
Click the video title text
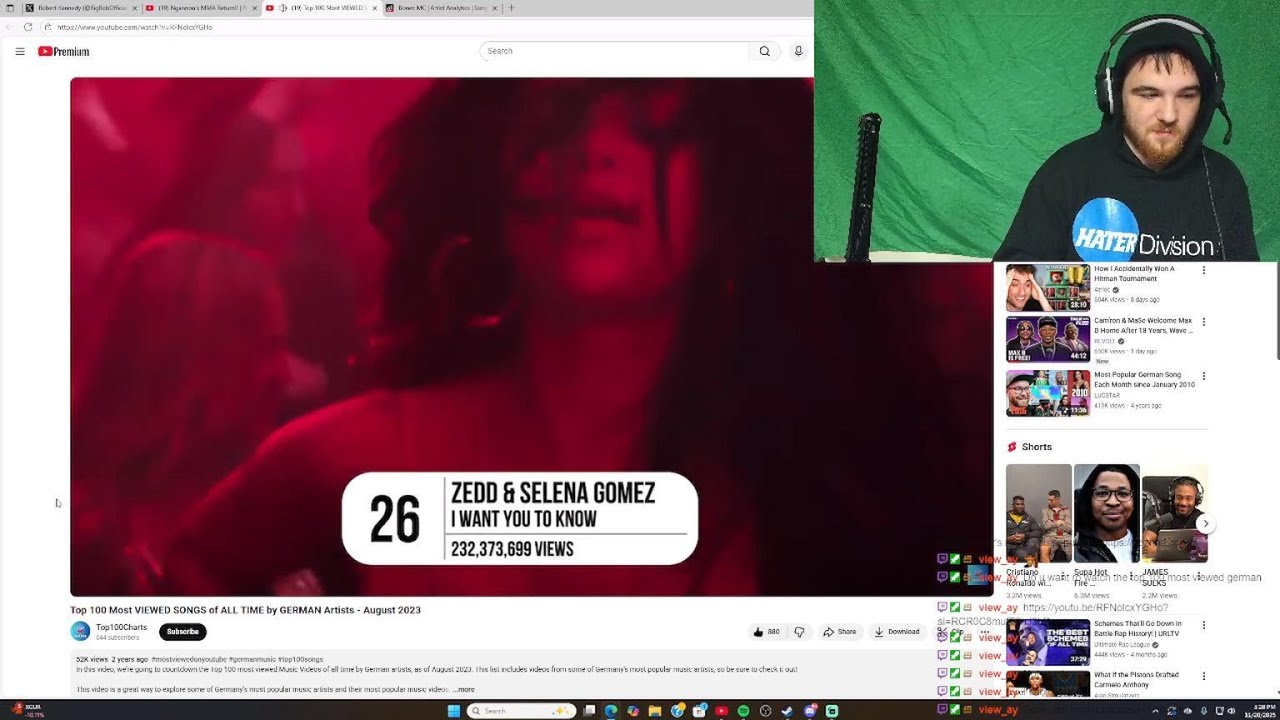tap(245, 610)
